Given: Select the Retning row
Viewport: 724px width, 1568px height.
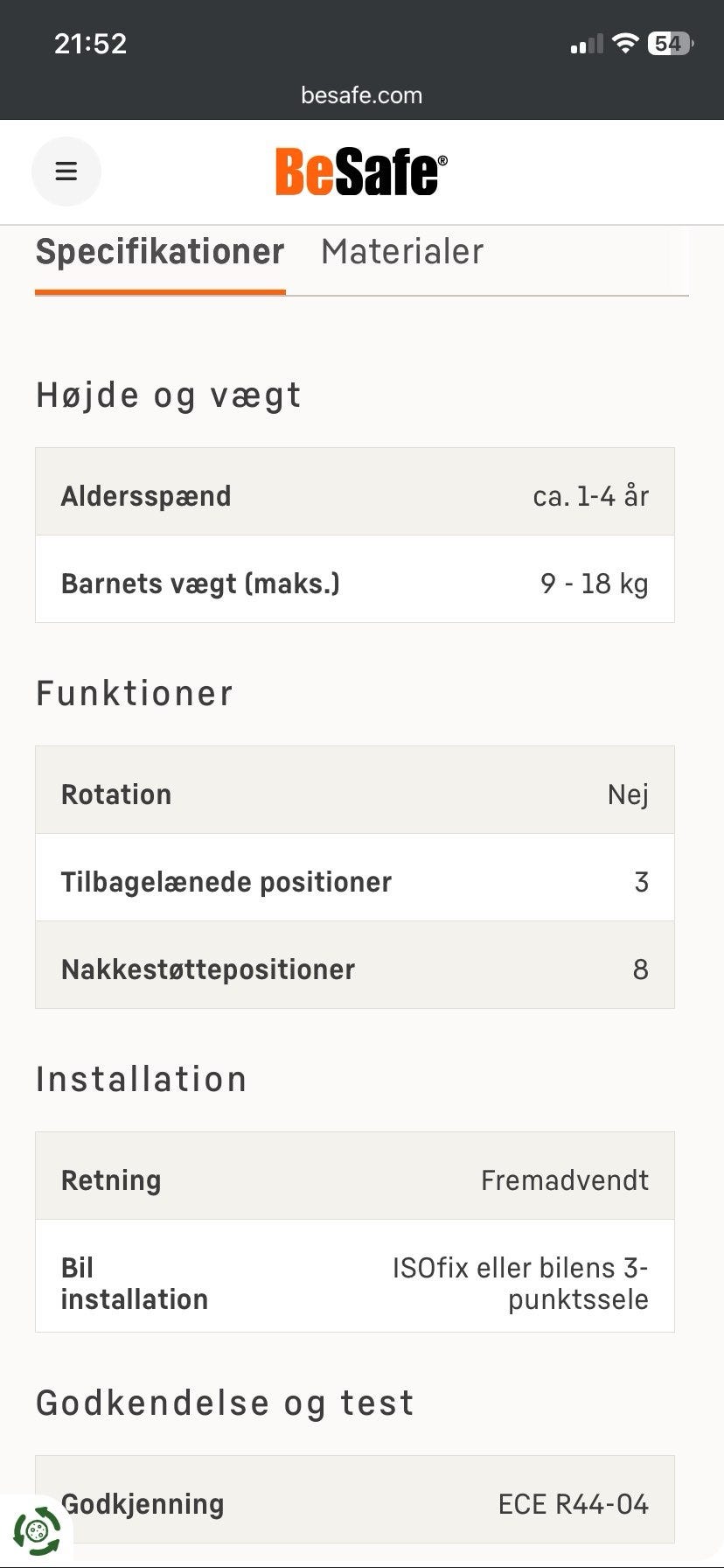Looking at the screenshot, I should pos(354,1180).
